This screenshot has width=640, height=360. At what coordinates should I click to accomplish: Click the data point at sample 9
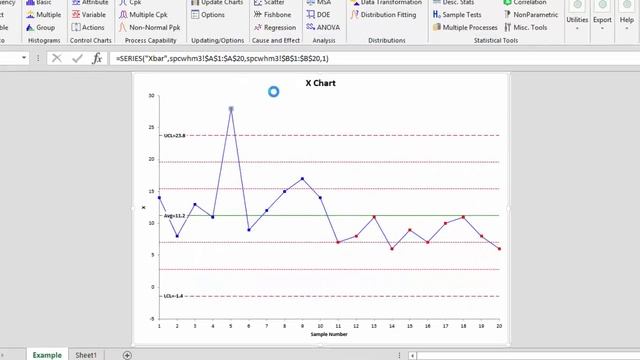tap(302, 179)
